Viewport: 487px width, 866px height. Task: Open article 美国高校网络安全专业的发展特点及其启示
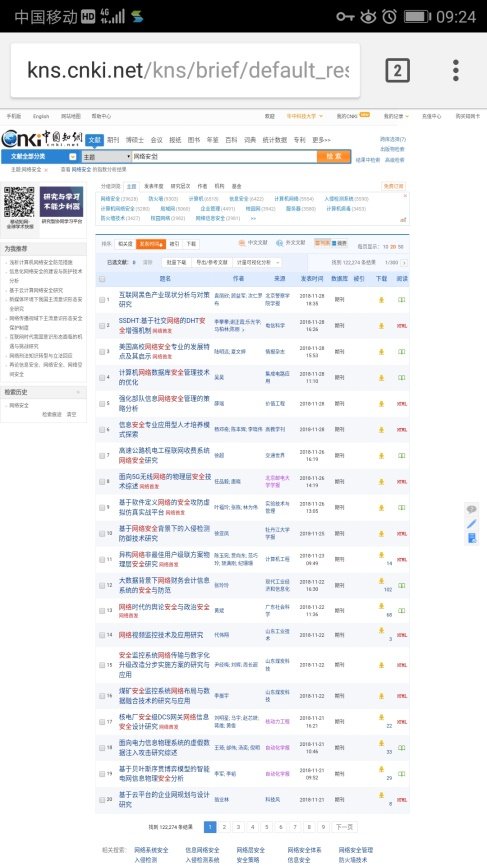(x=165, y=352)
